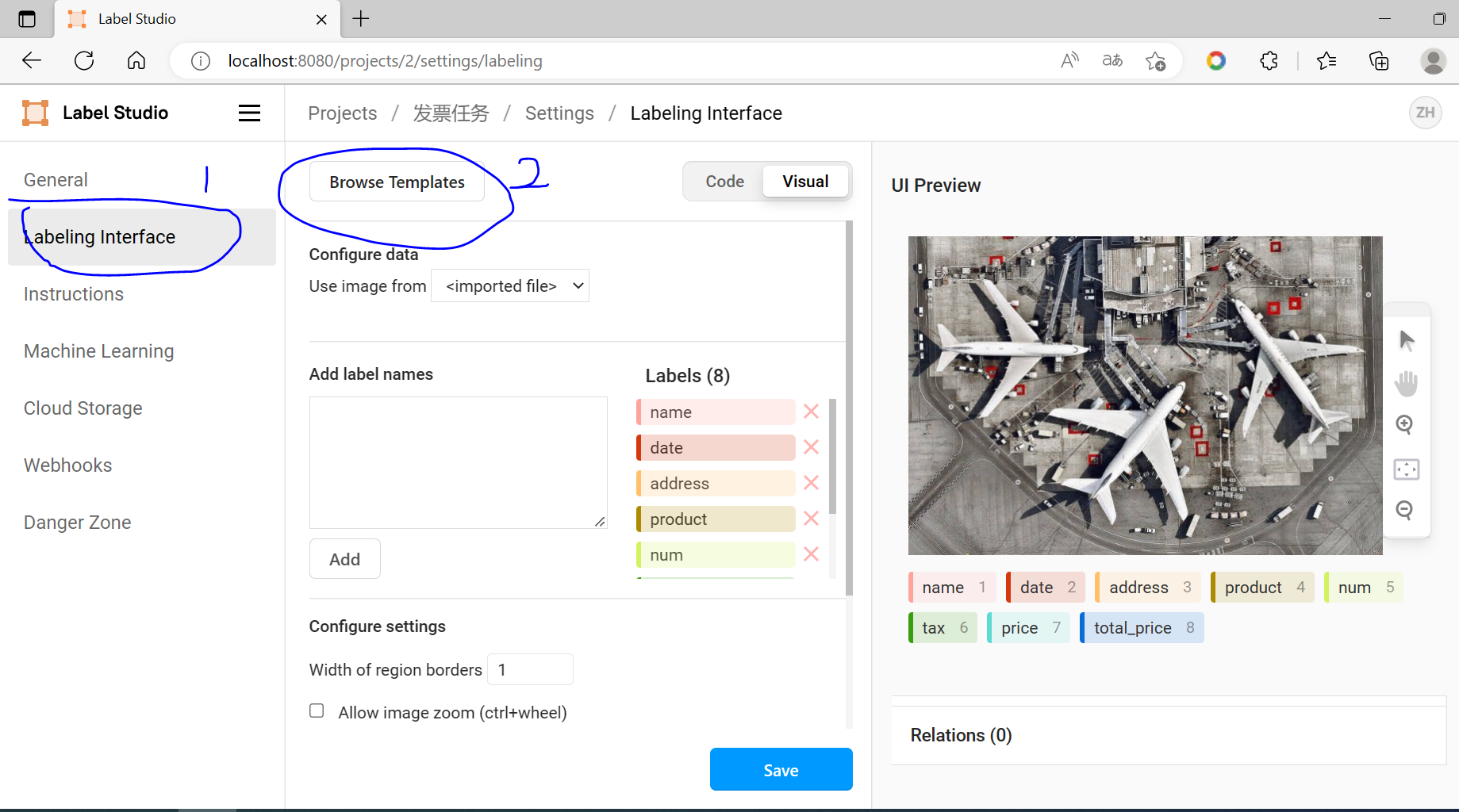Zoom in on the preview image
This screenshot has height=812, width=1459.
pyautogui.click(x=1405, y=425)
